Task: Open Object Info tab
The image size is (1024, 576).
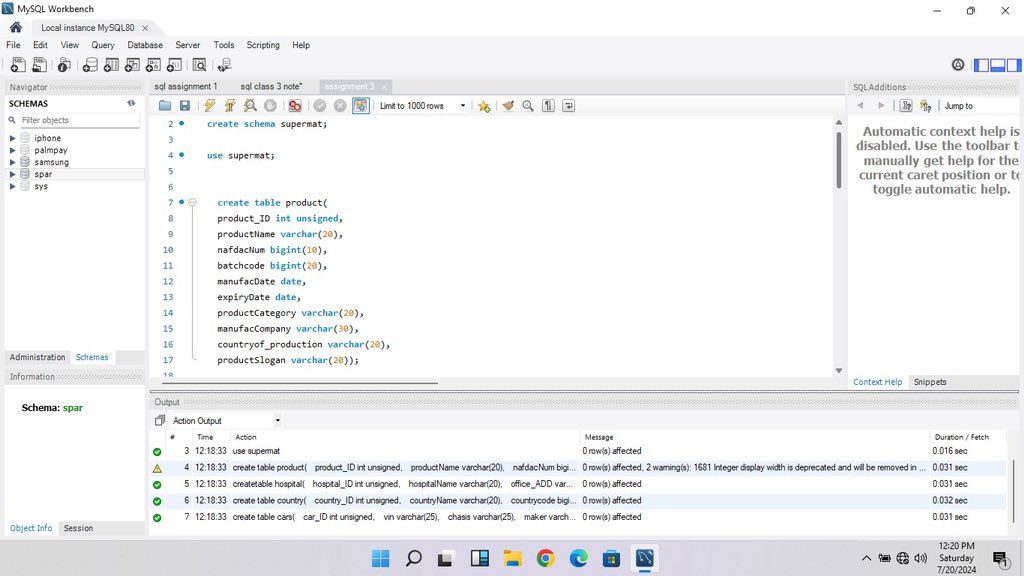Action: [x=31, y=528]
